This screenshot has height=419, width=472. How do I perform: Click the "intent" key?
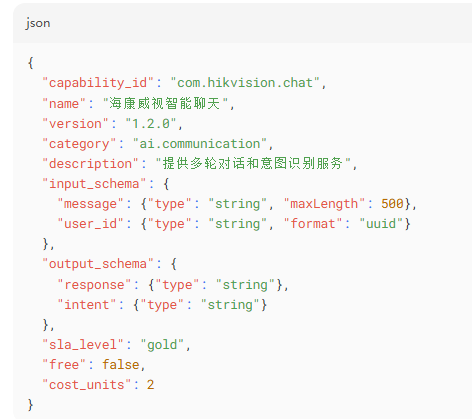tap(86, 305)
